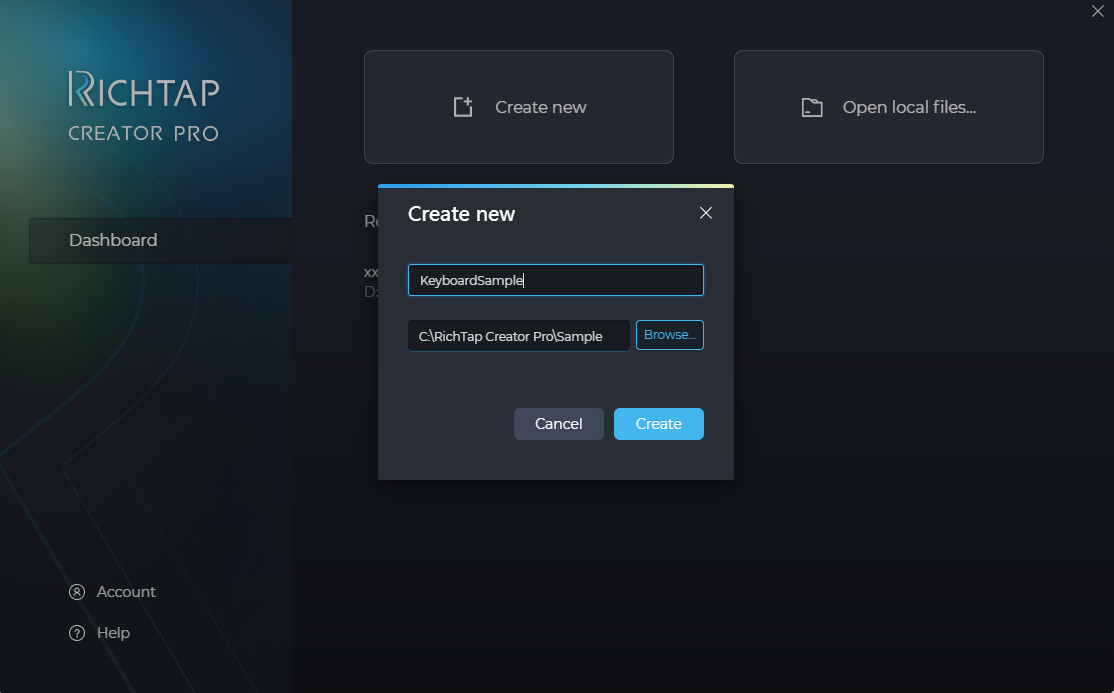Open the Help text link in the sidebar

tap(113, 633)
